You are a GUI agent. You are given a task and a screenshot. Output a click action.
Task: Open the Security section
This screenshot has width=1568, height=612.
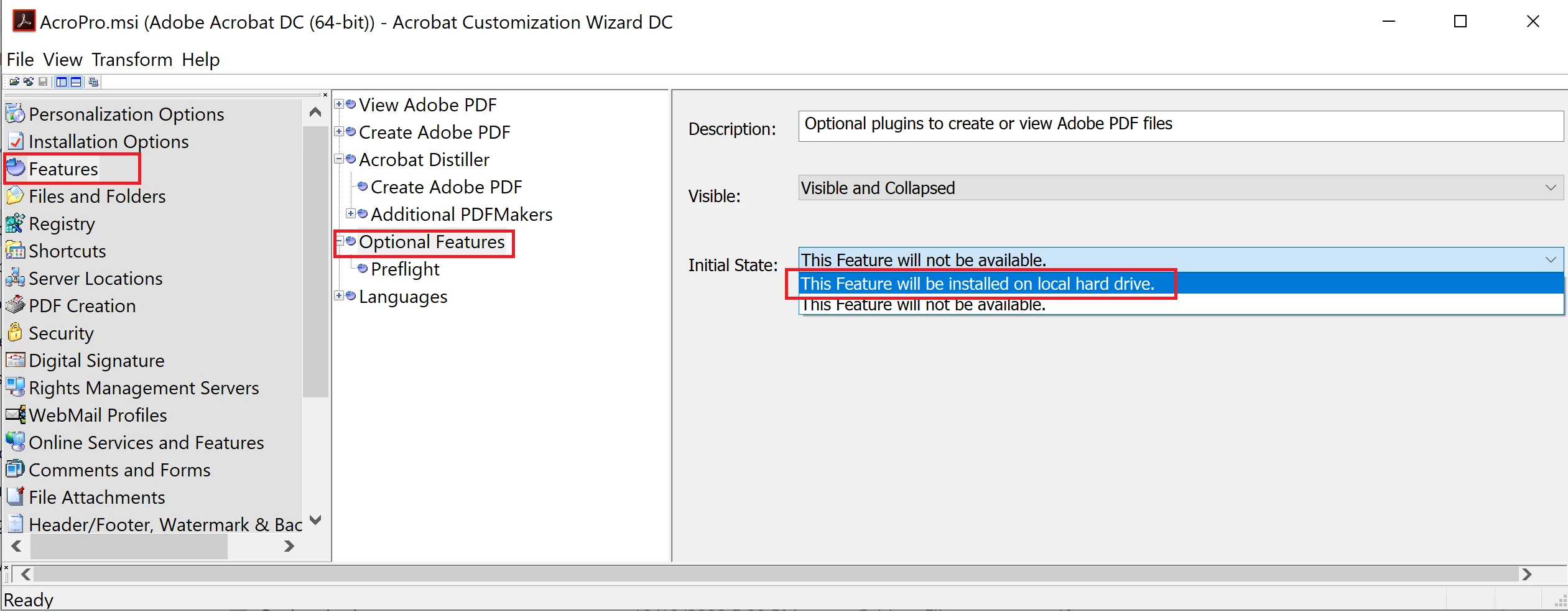[61, 333]
